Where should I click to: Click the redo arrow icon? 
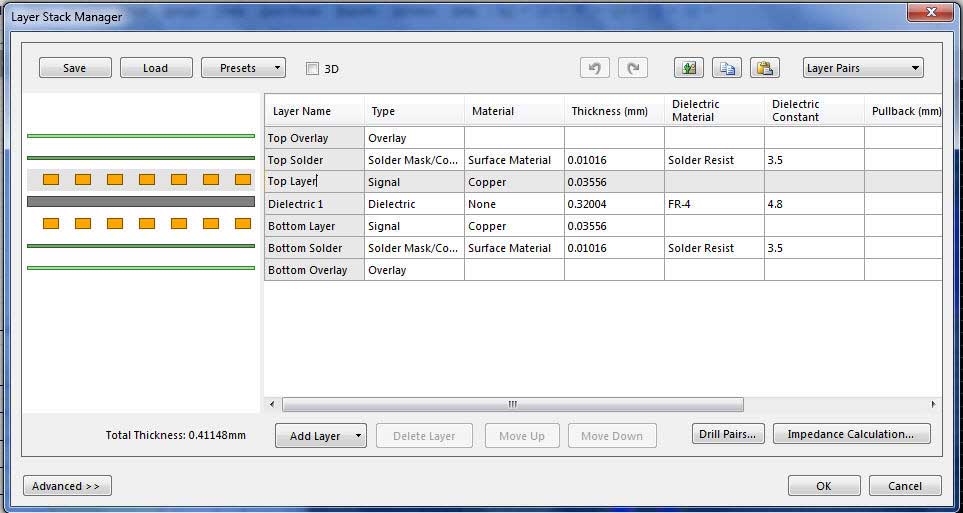[632, 68]
